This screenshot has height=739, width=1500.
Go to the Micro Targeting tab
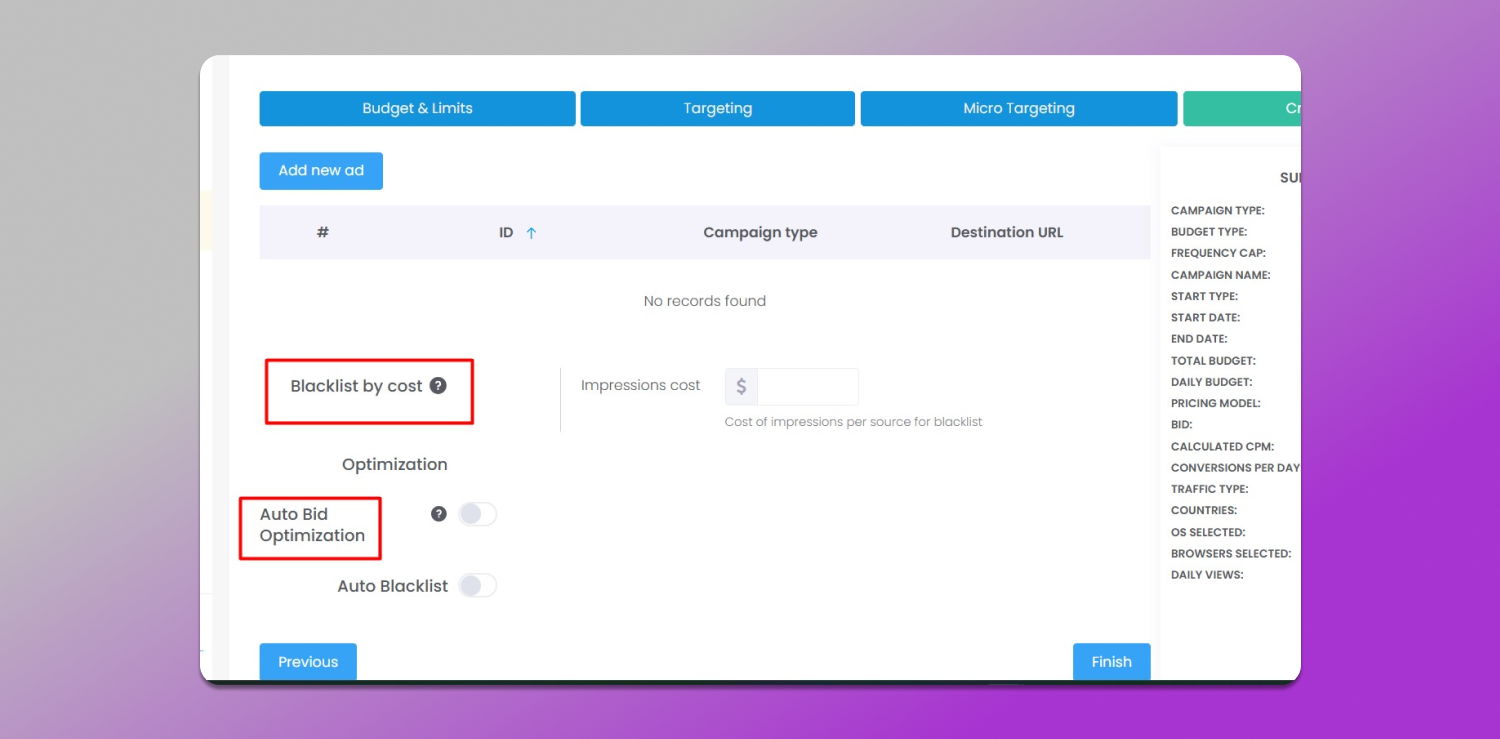1018,109
